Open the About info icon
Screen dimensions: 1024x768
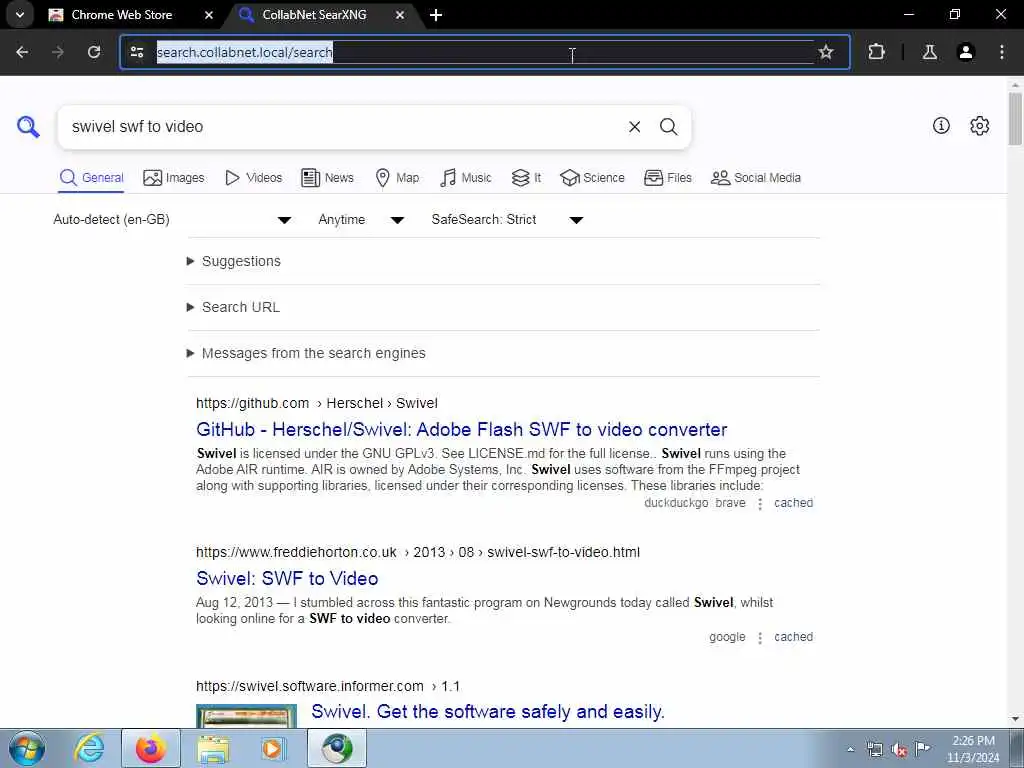[941, 125]
